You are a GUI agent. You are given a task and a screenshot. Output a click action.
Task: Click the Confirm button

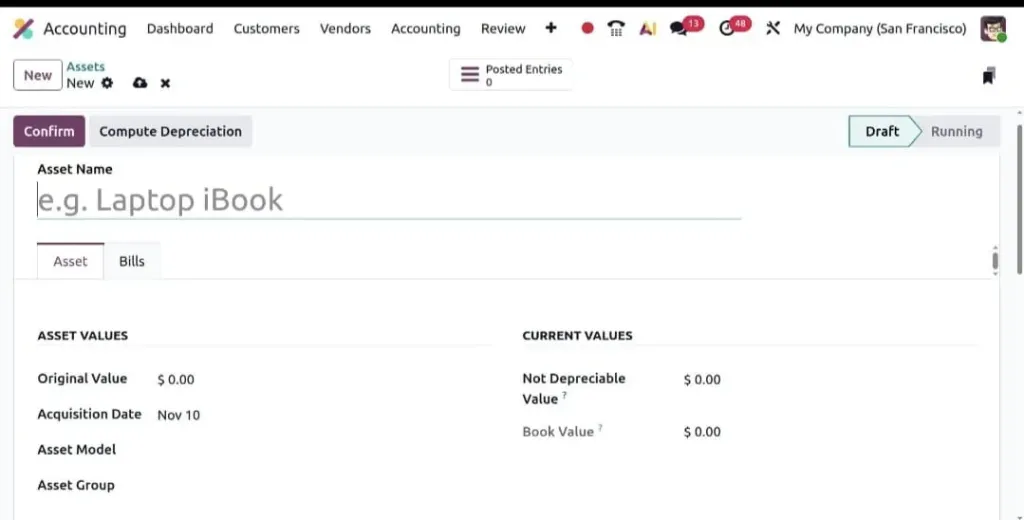[x=49, y=131]
